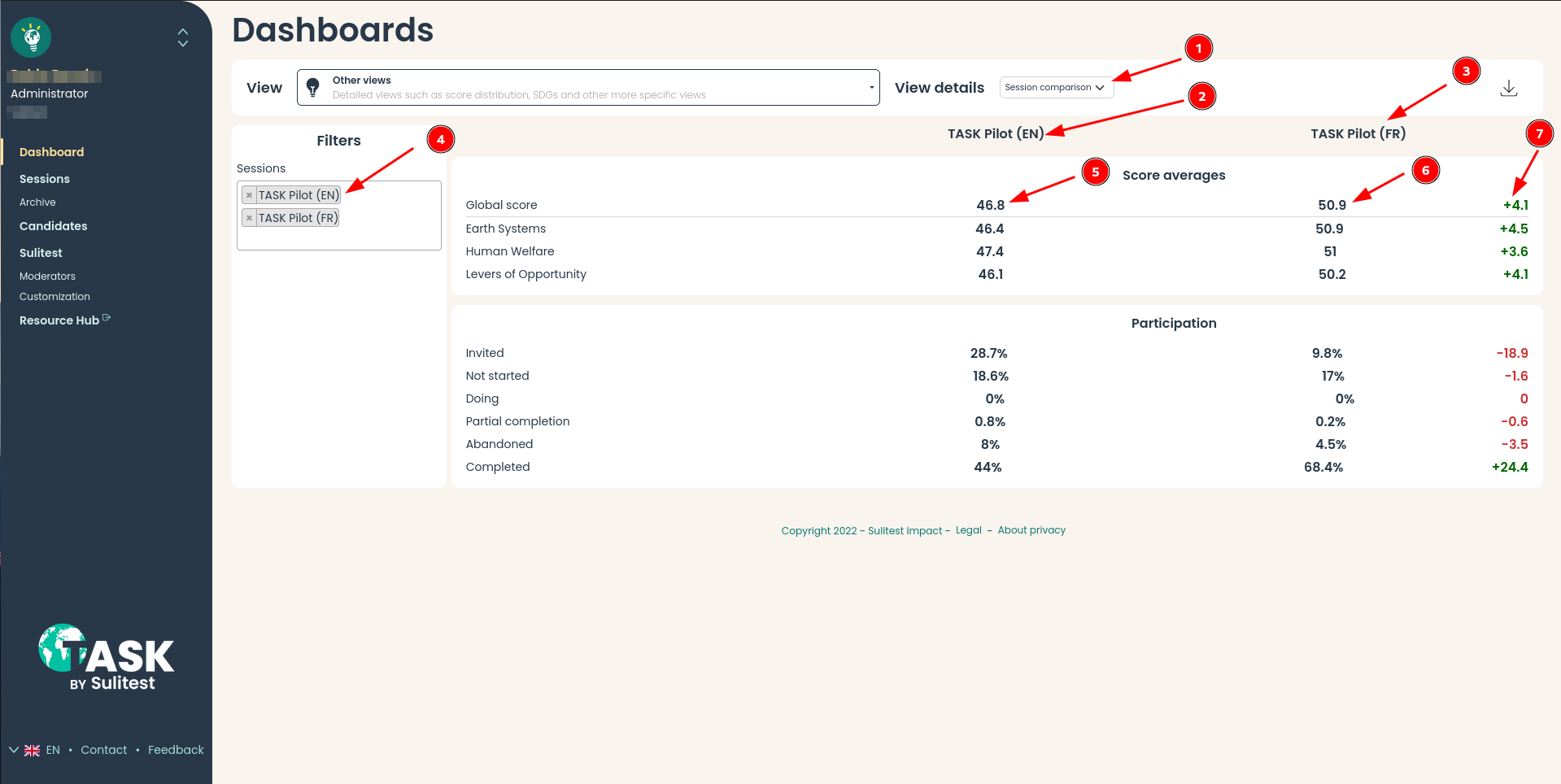The width and height of the screenshot is (1561, 784).
Task: Click the Human Welfare row label
Action: [510, 251]
